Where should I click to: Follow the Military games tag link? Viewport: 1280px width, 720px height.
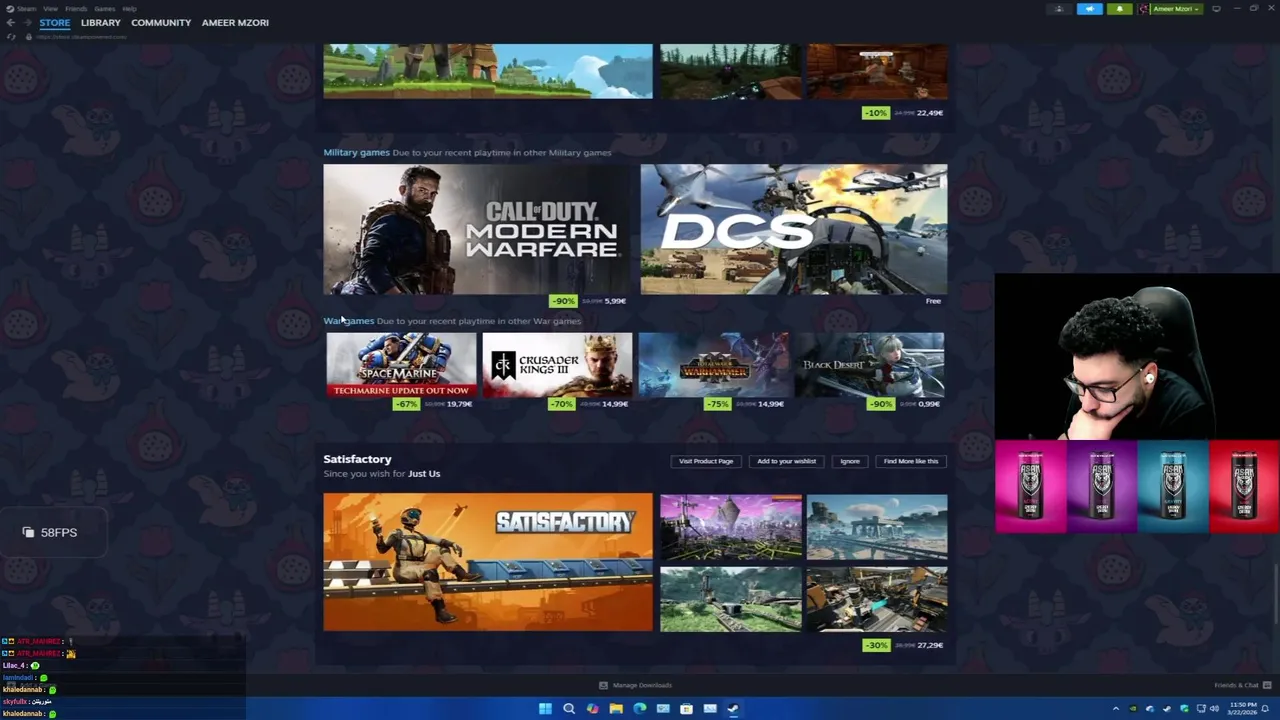356,152
